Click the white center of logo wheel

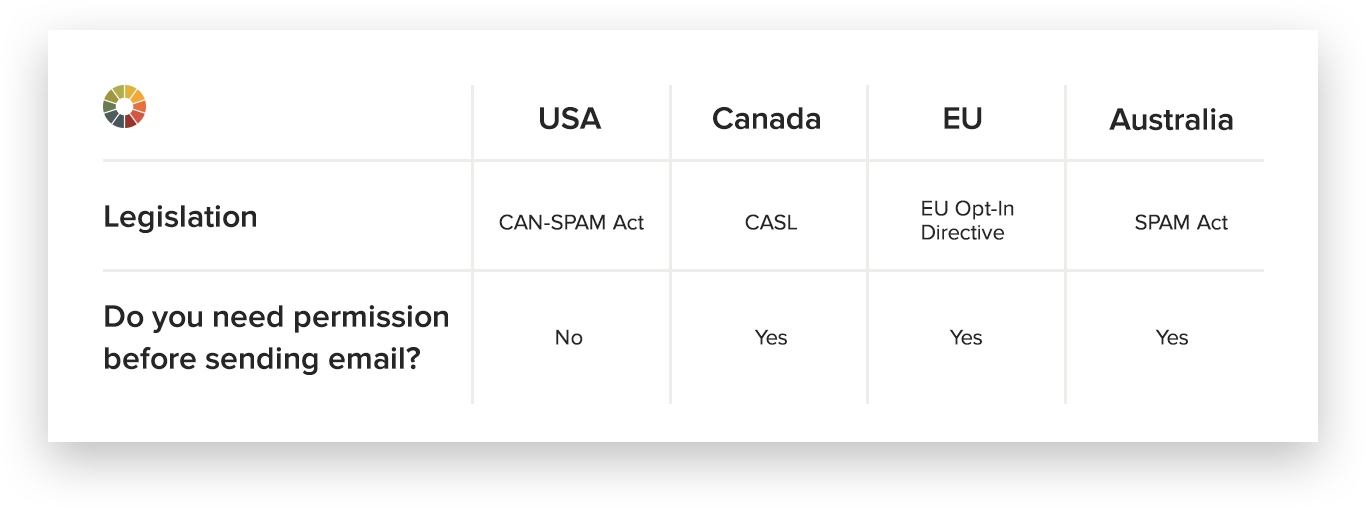point(125,106)
